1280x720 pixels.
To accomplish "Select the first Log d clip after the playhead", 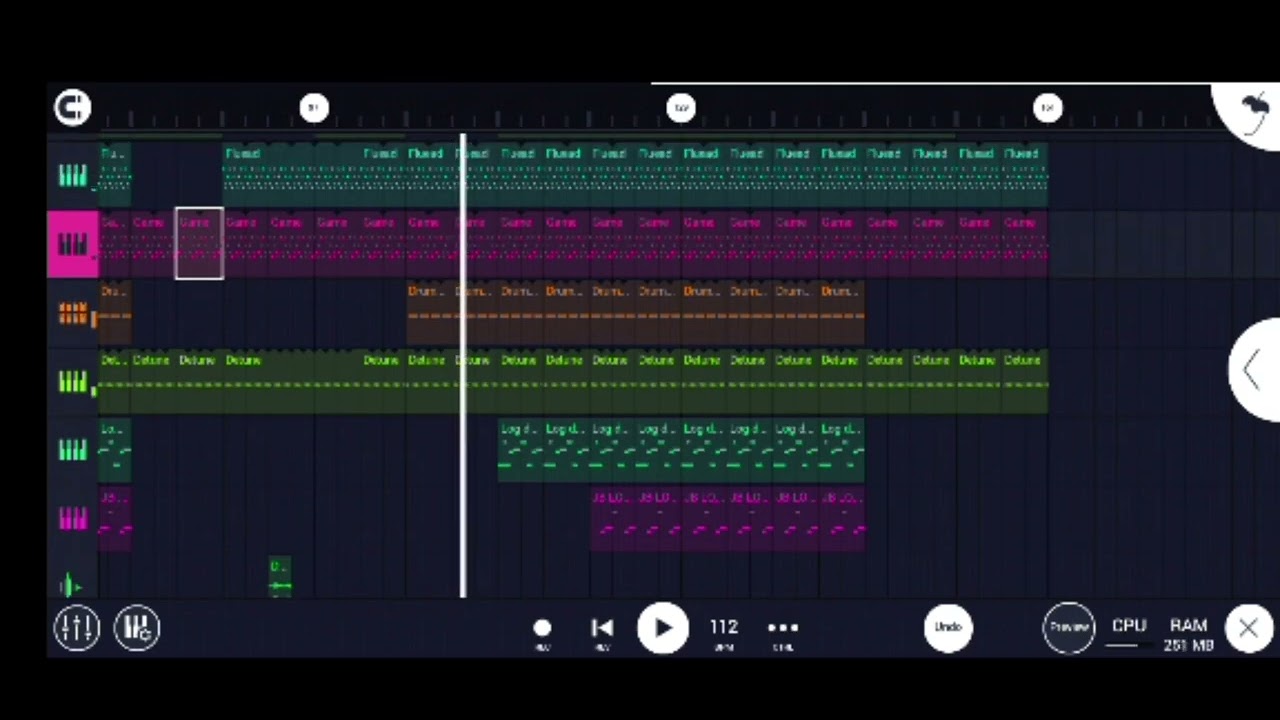I will coord(521,450).
